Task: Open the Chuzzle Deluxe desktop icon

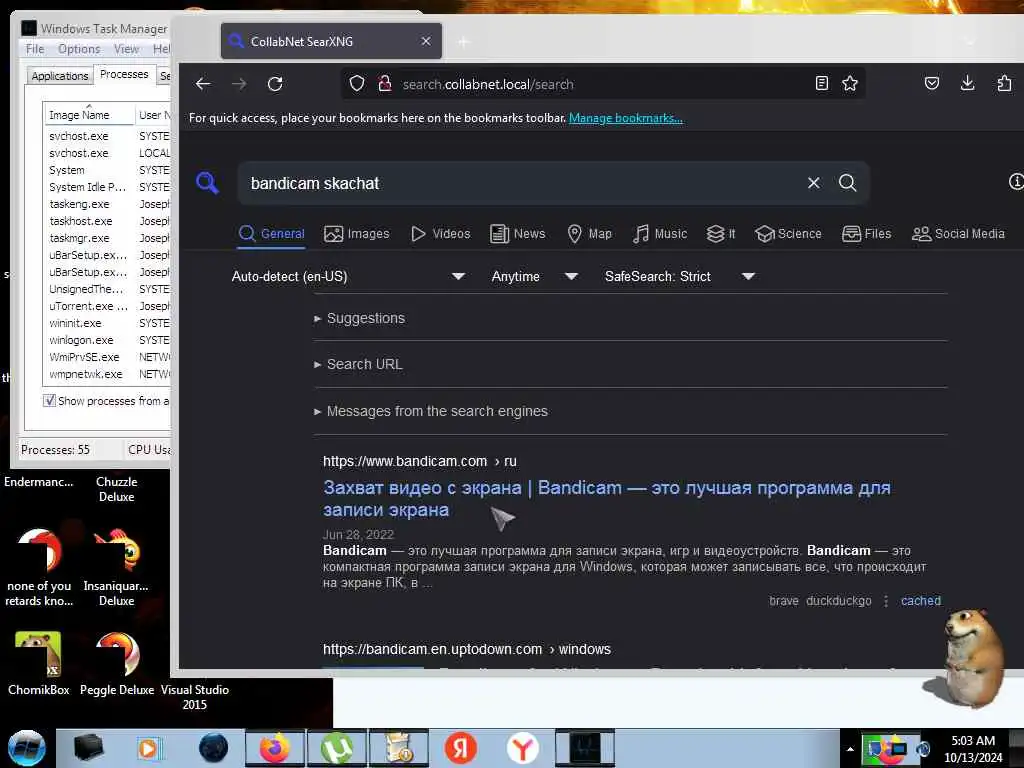Action: (x=116, y=489)
